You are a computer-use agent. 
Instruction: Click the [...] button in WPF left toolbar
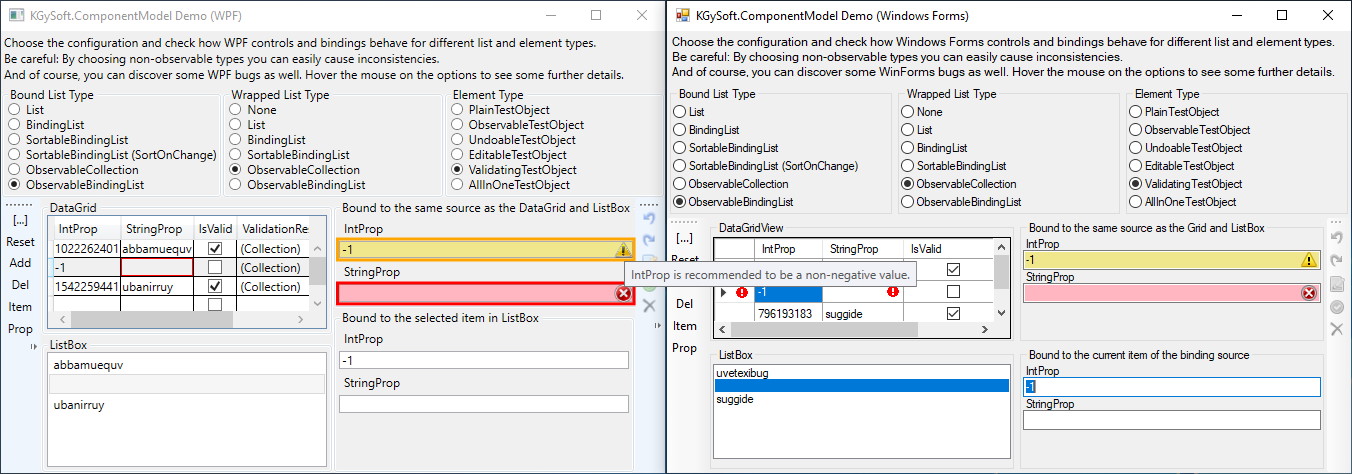(20, 220)
